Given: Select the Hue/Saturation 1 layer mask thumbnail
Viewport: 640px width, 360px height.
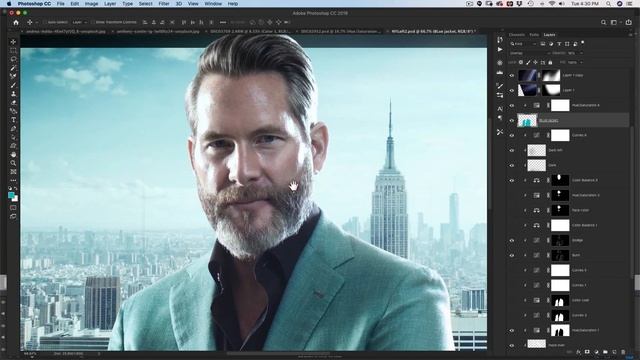Looking at the screenshot, I should (x=560, y=330).
